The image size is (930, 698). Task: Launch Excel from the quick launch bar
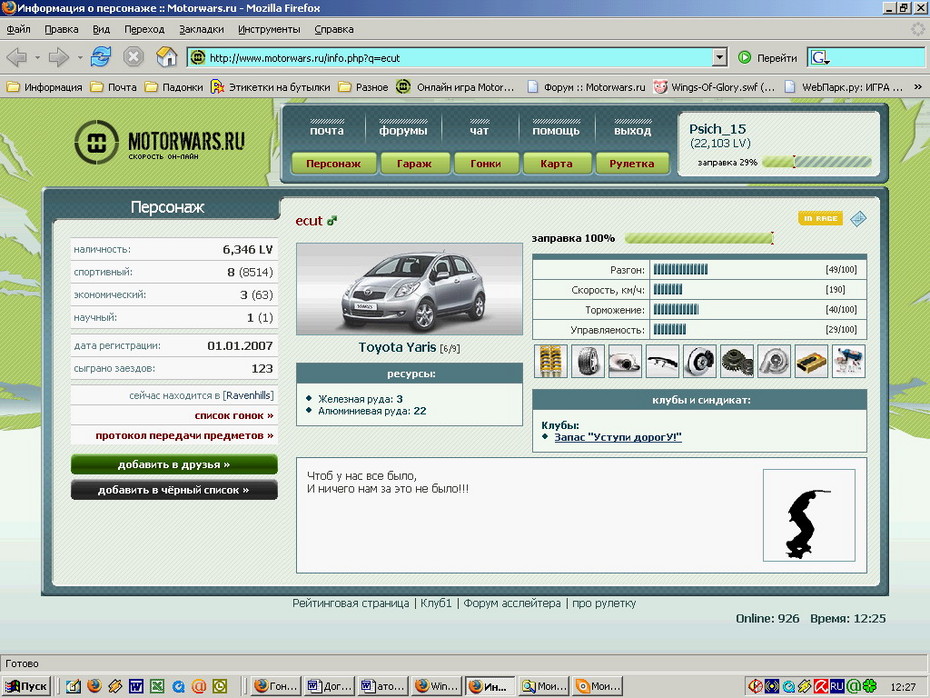(x=157, y=686)
